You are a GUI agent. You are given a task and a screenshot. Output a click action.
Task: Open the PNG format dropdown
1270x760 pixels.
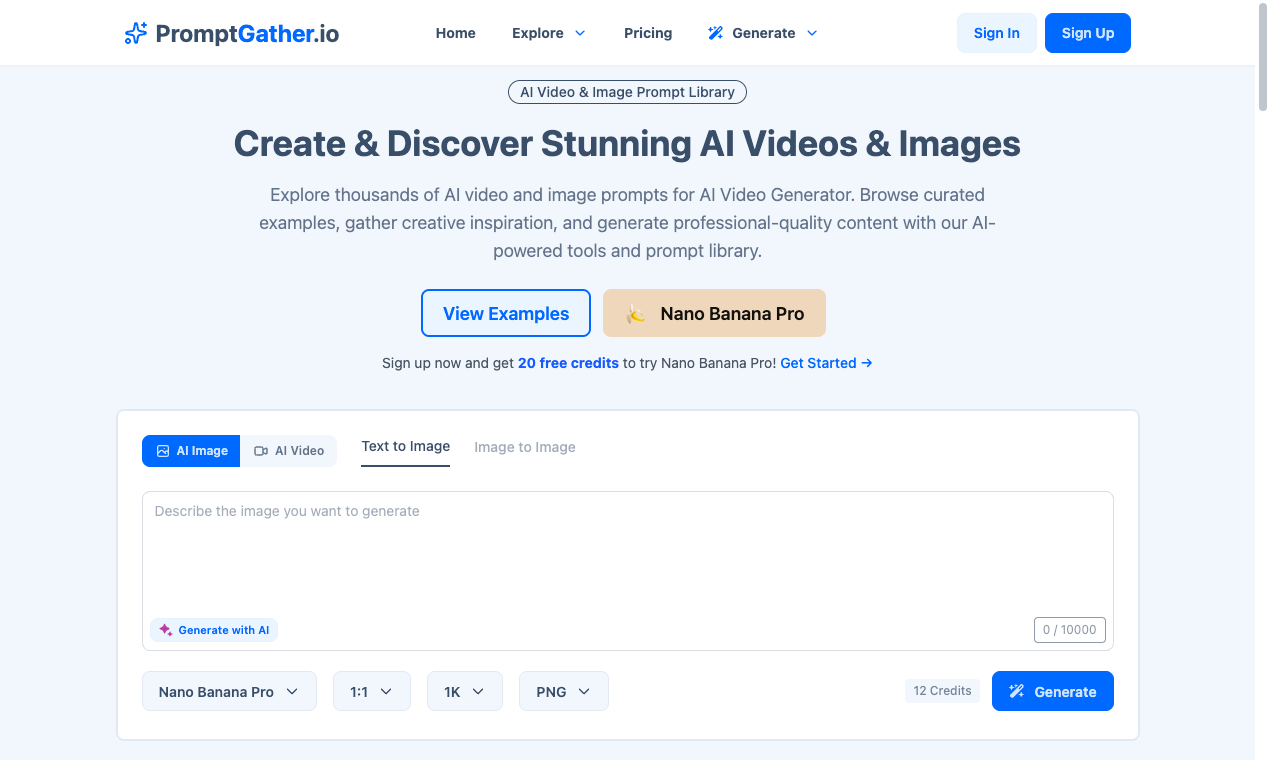pyautogui.click(x=563, y=691)
